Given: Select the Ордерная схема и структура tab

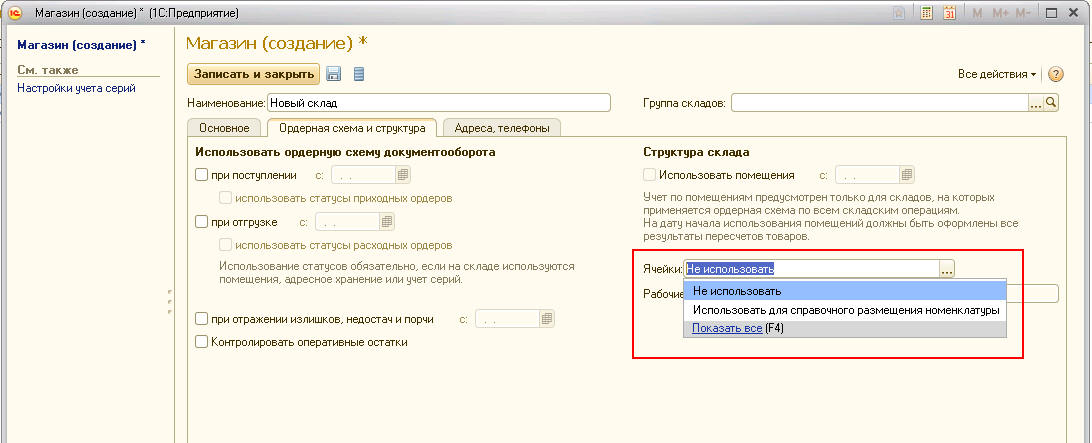Looking at the screenshot, I should [x=352, y=128].
